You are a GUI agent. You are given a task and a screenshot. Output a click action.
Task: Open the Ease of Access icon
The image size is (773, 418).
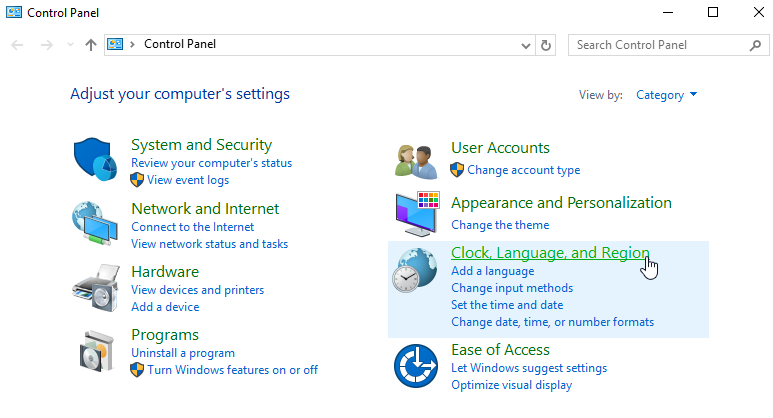416,366
